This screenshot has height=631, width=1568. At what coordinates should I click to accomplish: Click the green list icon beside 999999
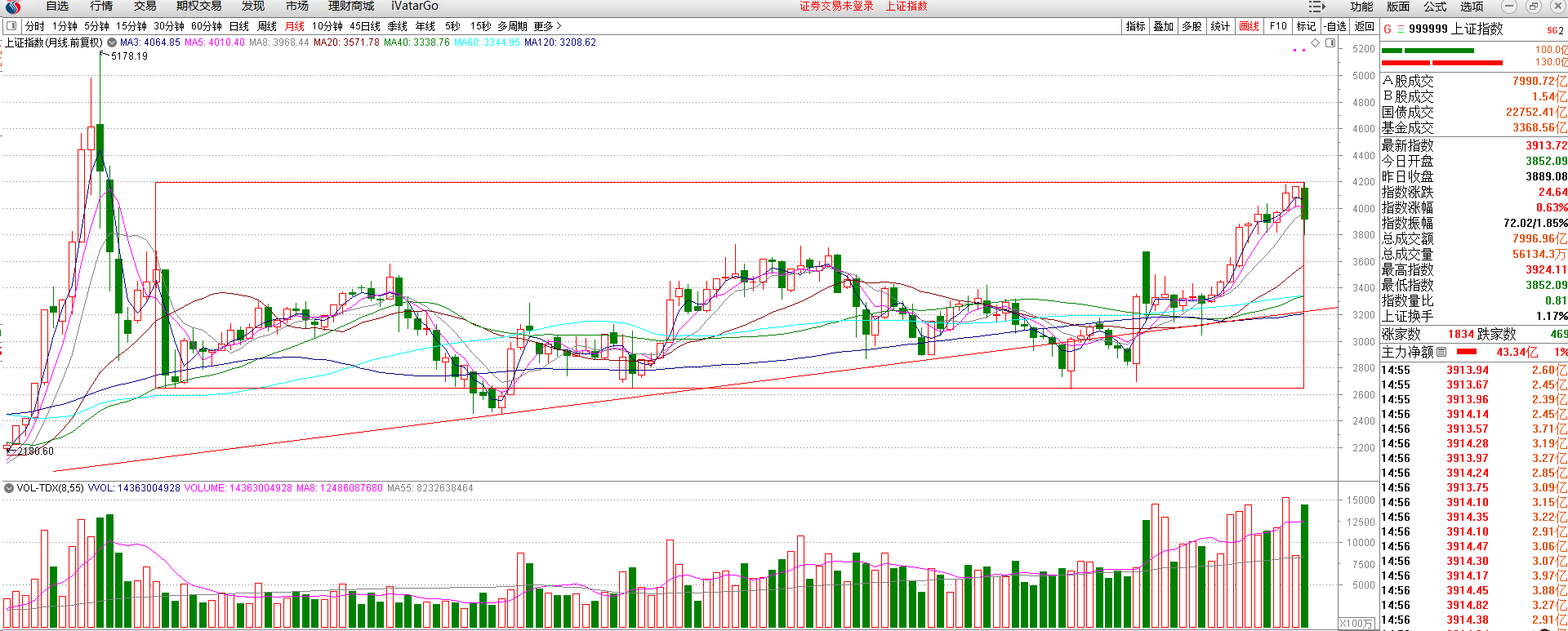tap(1401, 29)
